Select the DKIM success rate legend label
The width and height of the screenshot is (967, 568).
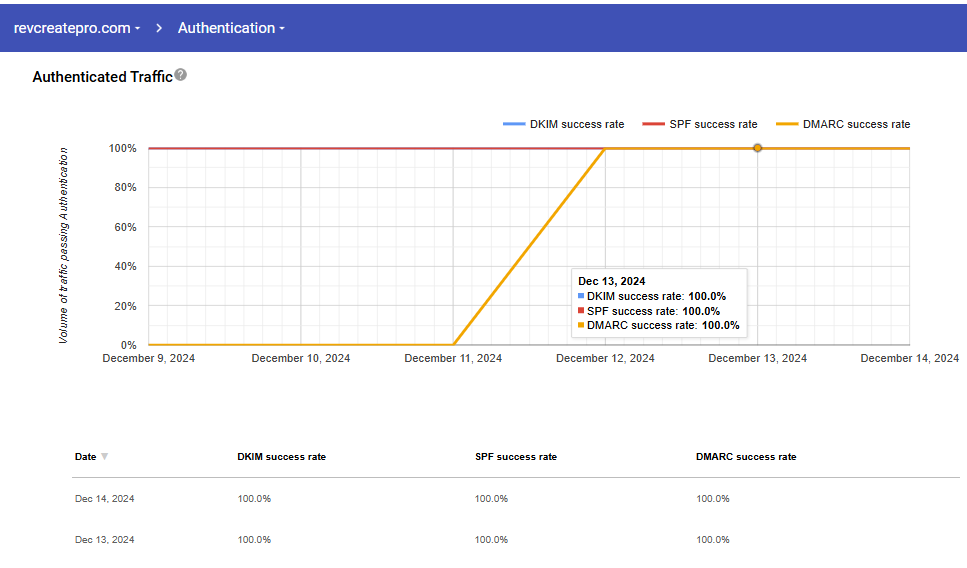579,125
